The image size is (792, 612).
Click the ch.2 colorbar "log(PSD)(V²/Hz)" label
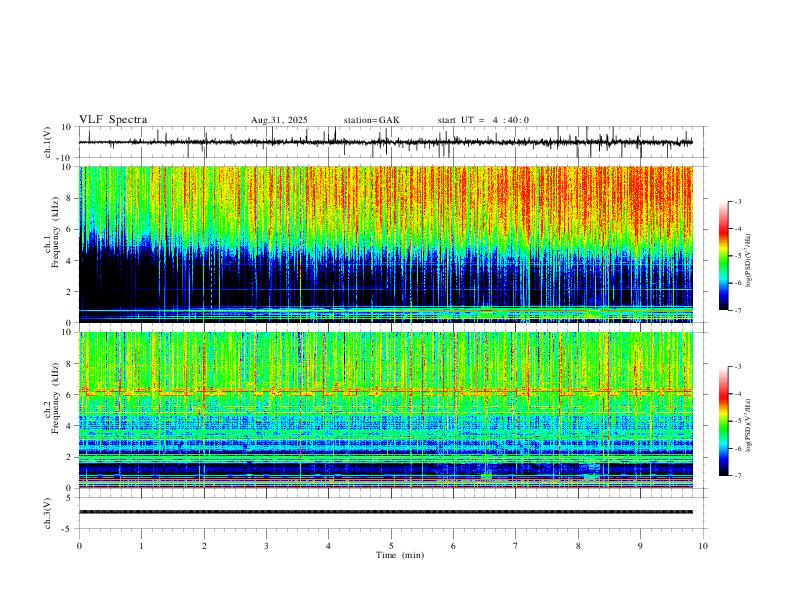749,426
